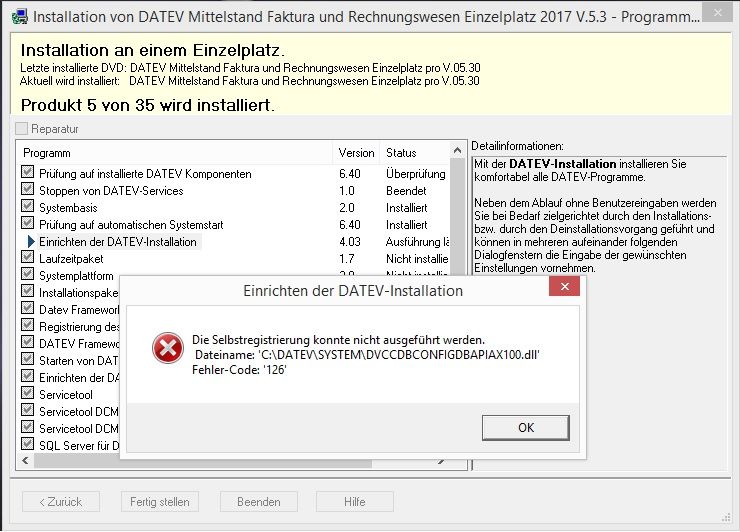Open Hilfe using the bottom button
Image resolution: width=740 pixels, height=532 pixels.
[x=354, y=502]
